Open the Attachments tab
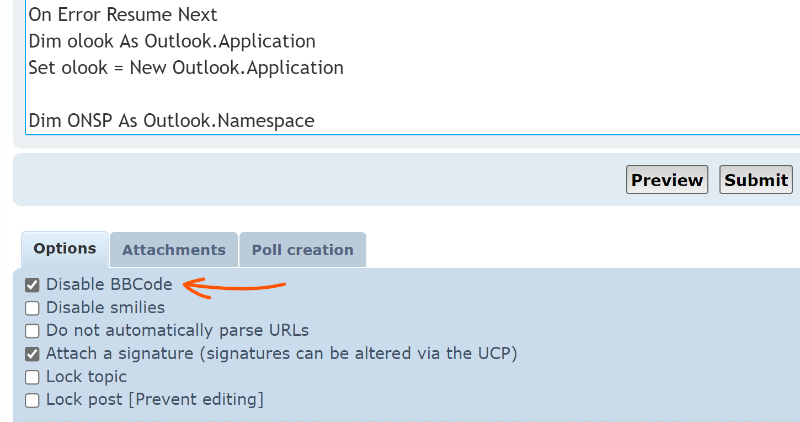This screenshot has width=800, height=422. coord(174,250)
